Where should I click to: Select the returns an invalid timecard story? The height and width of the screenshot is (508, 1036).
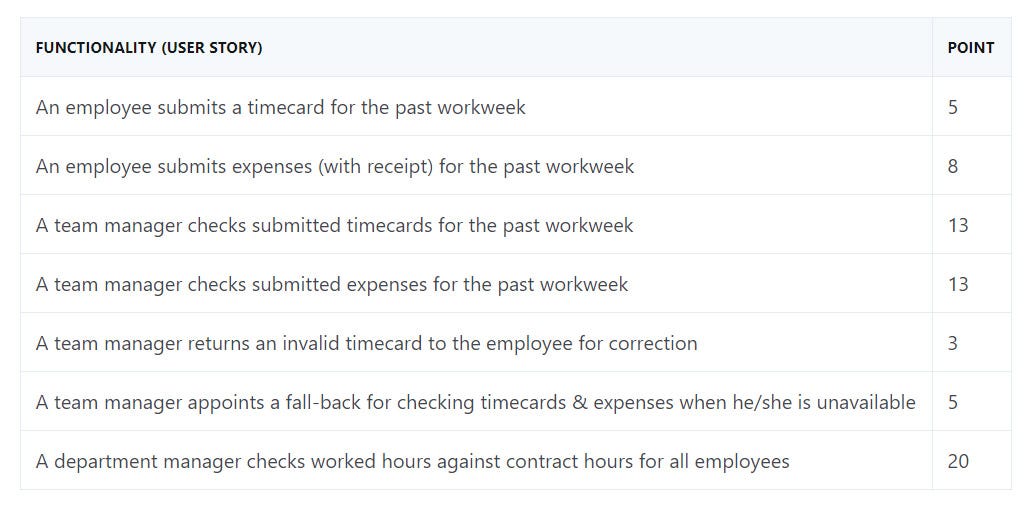367,344
